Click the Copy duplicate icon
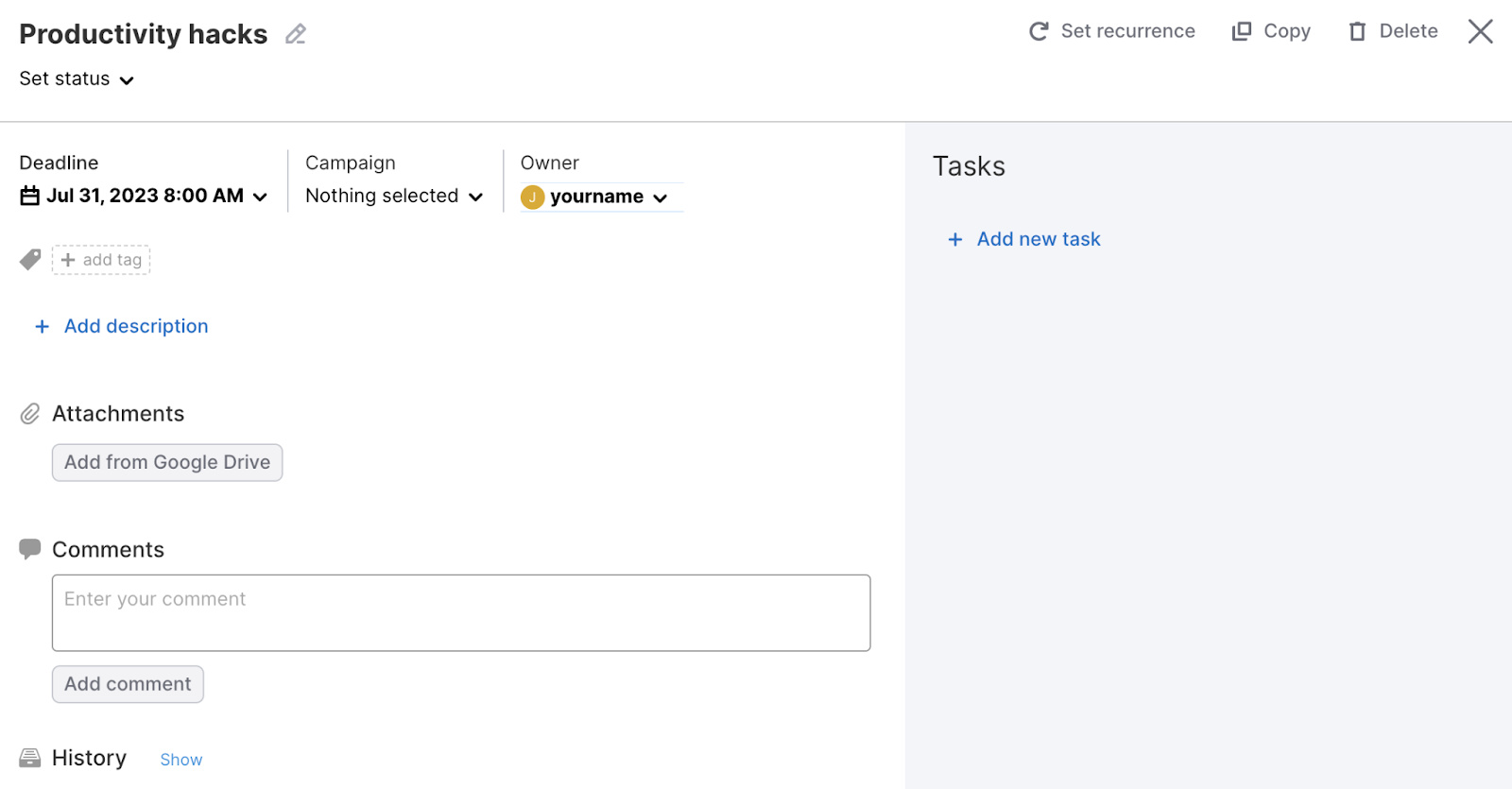Image resolution: width=1512 pixels, height=789 pixels. (x=1242, y=31)
